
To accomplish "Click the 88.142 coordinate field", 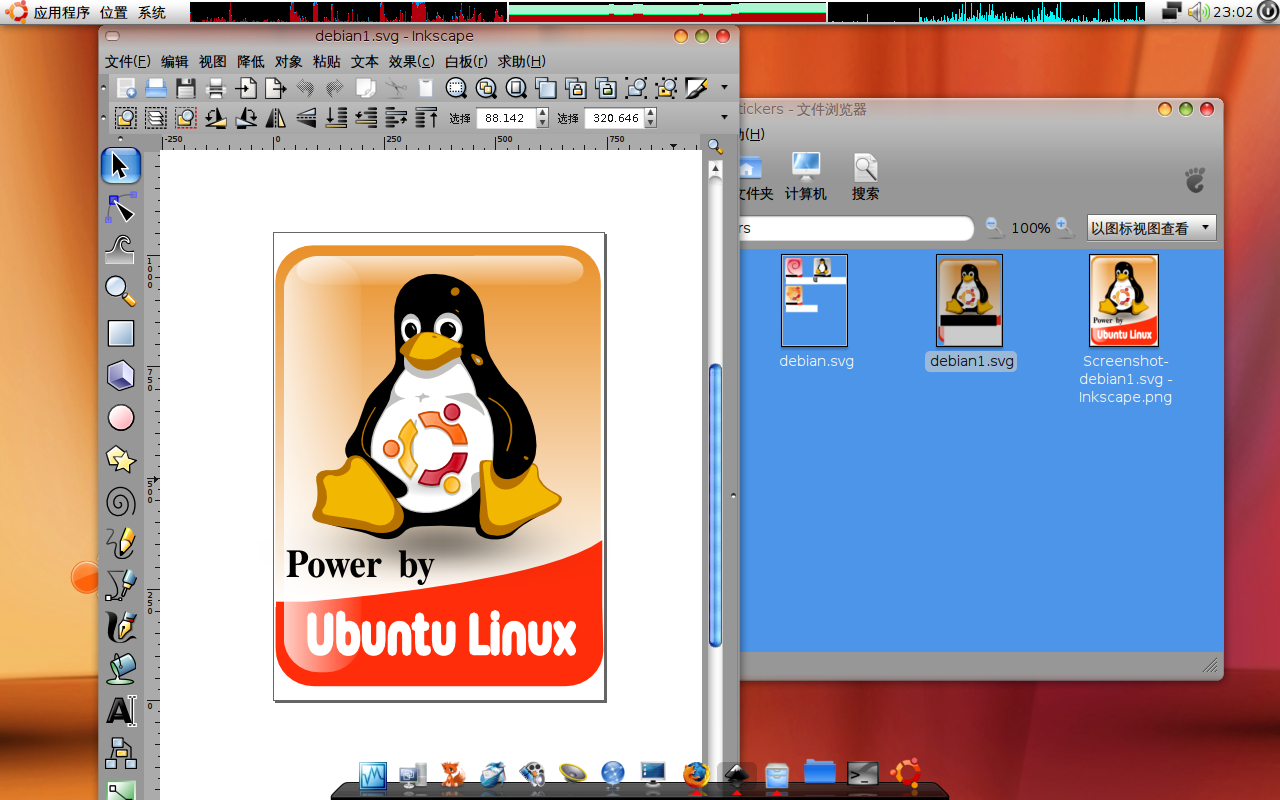I will pos(505,118).
